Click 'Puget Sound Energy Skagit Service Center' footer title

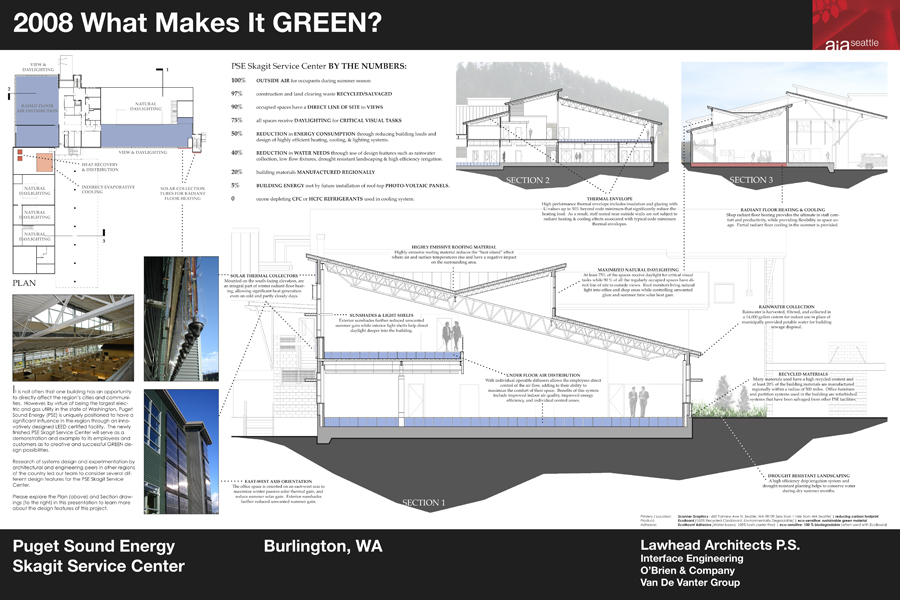(x=99, y=556)
